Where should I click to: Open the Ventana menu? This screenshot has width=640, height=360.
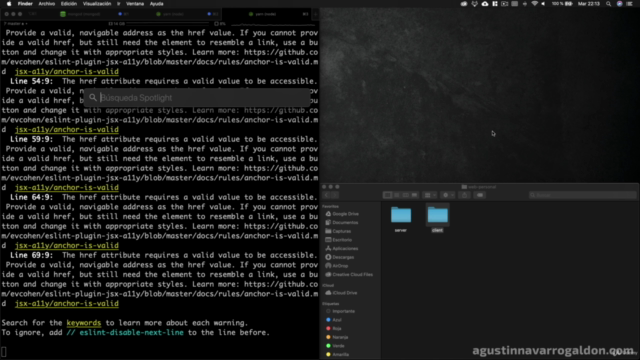click(135, 4)
